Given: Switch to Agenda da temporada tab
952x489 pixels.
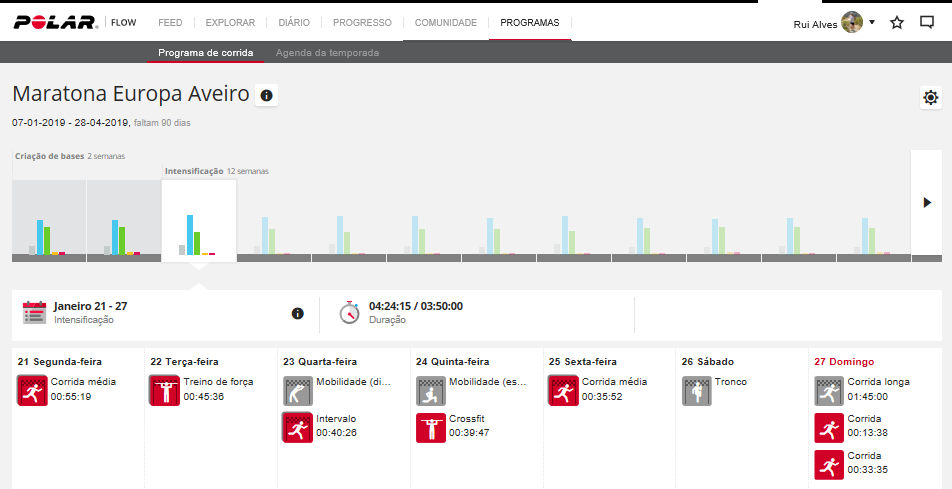Looking at the screenshot, I should (327, 53).
